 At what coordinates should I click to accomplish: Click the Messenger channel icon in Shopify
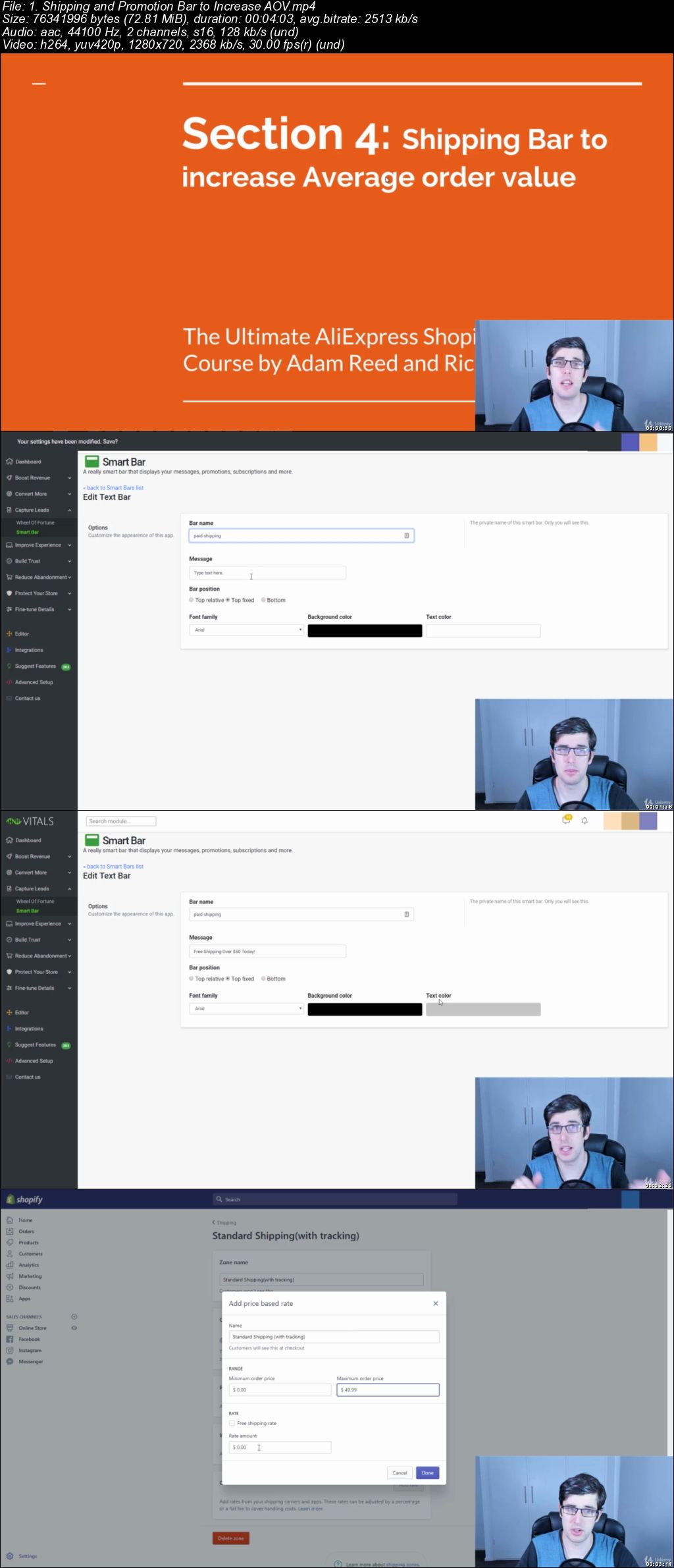click(10, 1361)
